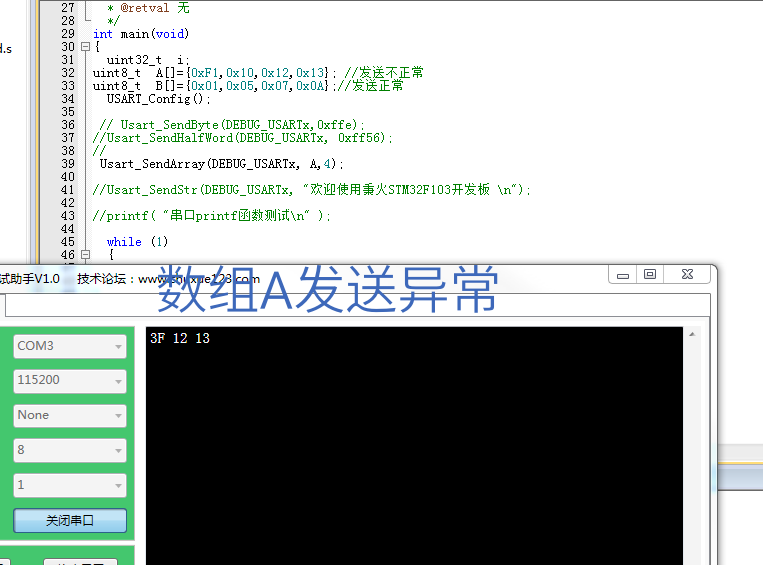Maximize the serial assistant window
The width and height of the screenshot is (763, 565).
(x=650, y=274)
